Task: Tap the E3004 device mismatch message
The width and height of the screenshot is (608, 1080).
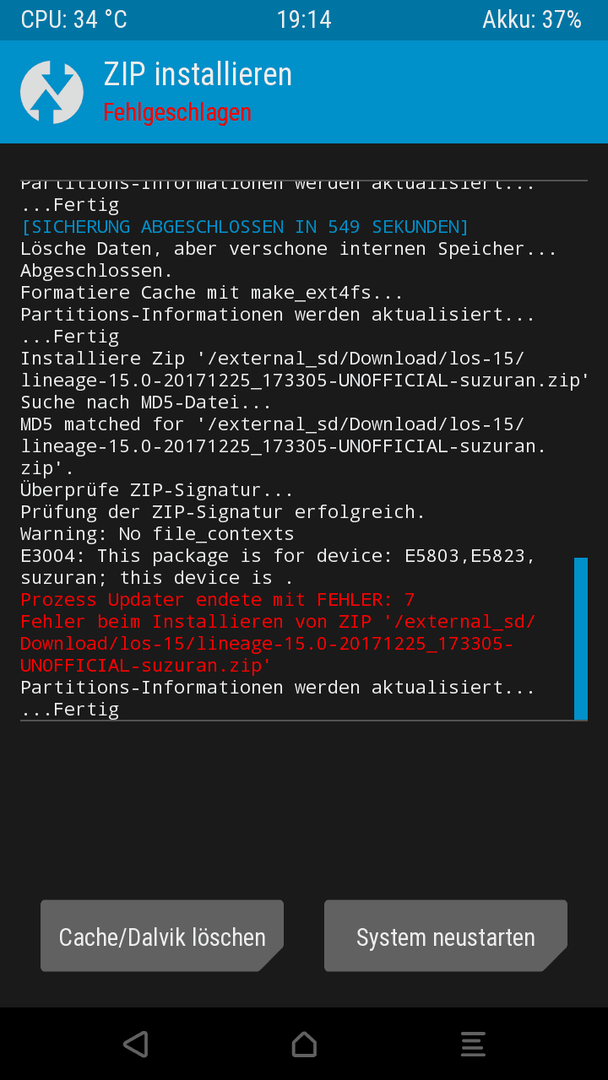Action: tap(277, 566)
